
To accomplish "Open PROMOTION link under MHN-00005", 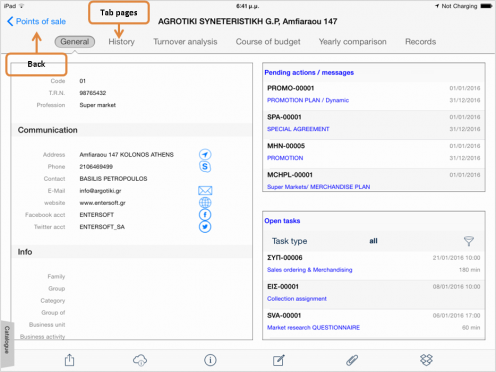I will pyautogui.click(x=285, y=158).
